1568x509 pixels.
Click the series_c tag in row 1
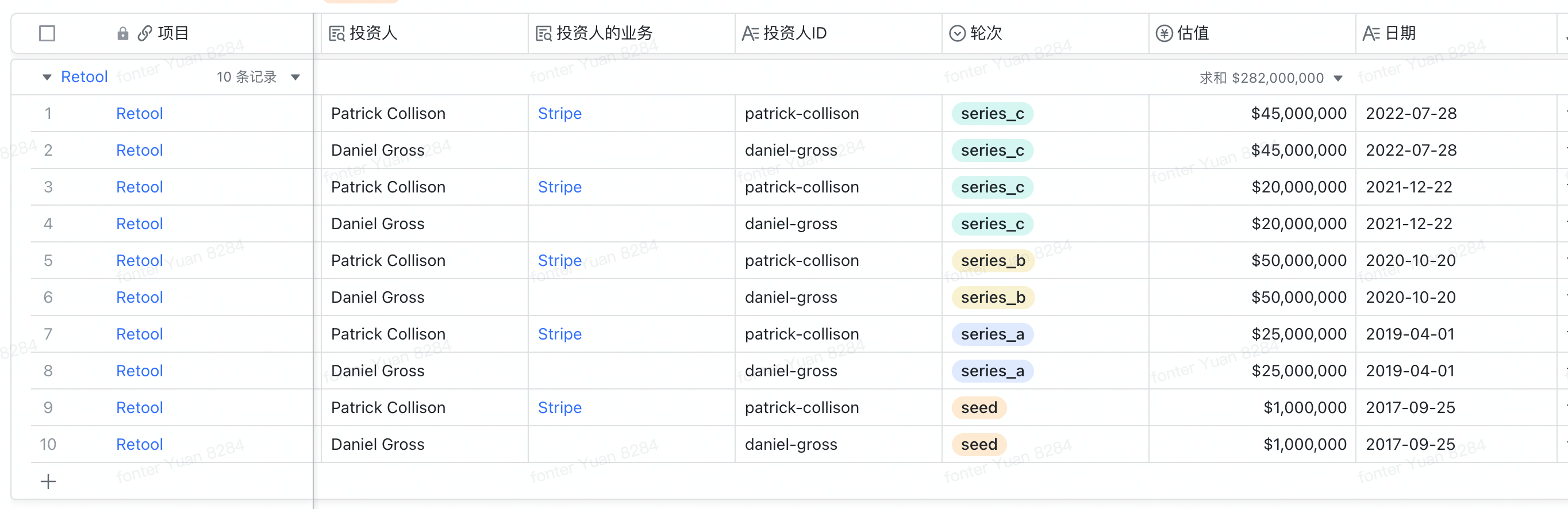tap(992, 114)
